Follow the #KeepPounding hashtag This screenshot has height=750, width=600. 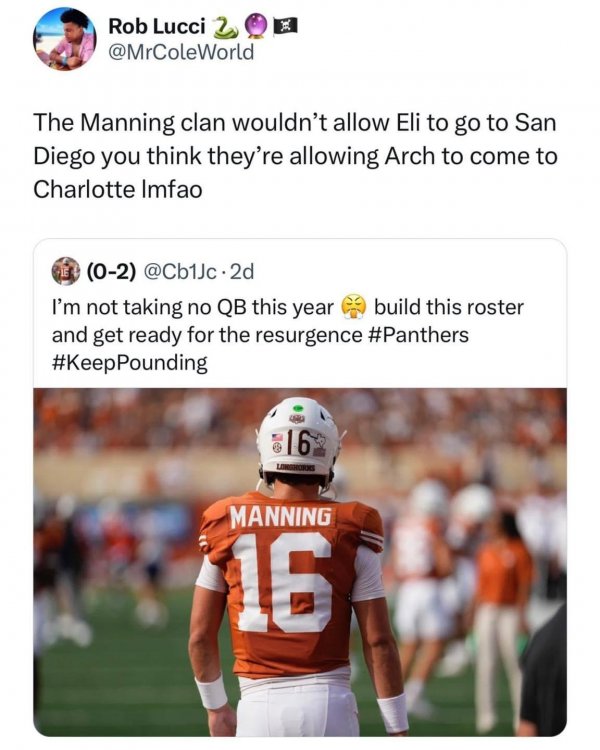pyautogui.click(x=129, y=362)
